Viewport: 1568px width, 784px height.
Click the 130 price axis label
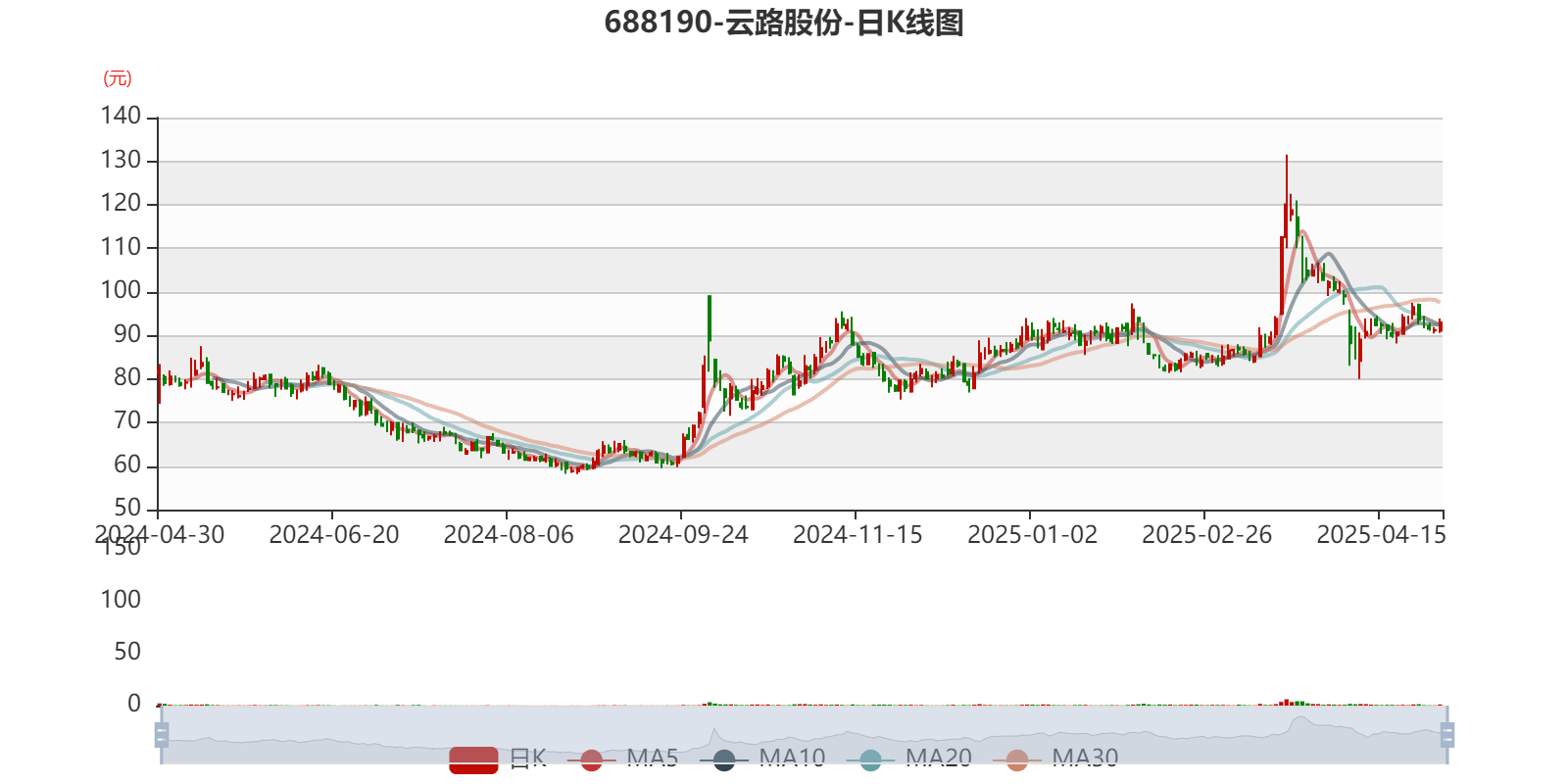tap(121, 160)
